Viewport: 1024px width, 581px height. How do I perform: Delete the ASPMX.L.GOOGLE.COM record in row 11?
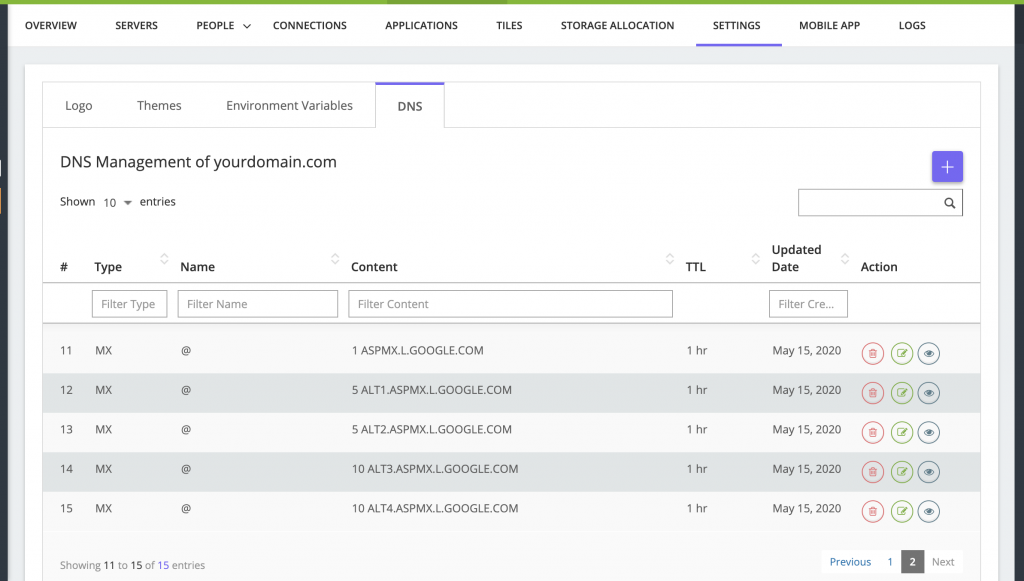coord(873,353)
